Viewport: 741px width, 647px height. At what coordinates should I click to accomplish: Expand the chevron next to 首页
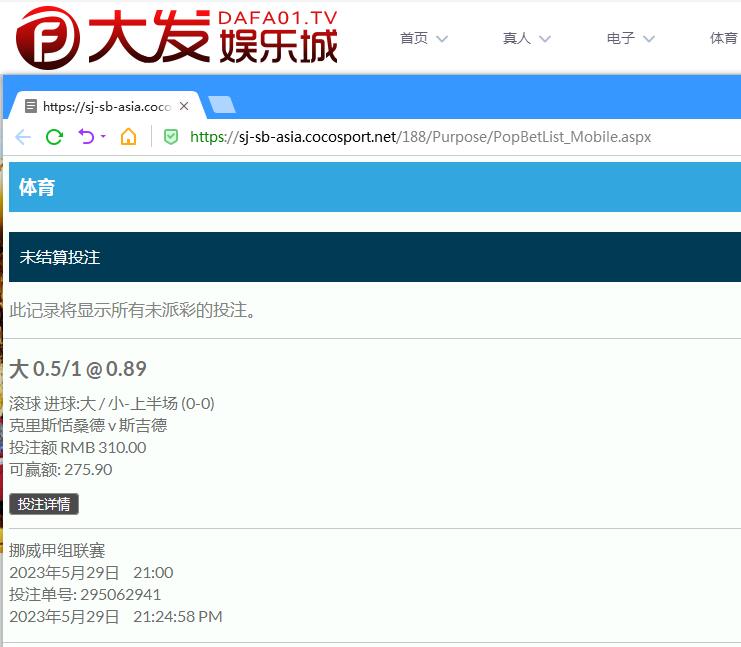click(x=442, y=39)
